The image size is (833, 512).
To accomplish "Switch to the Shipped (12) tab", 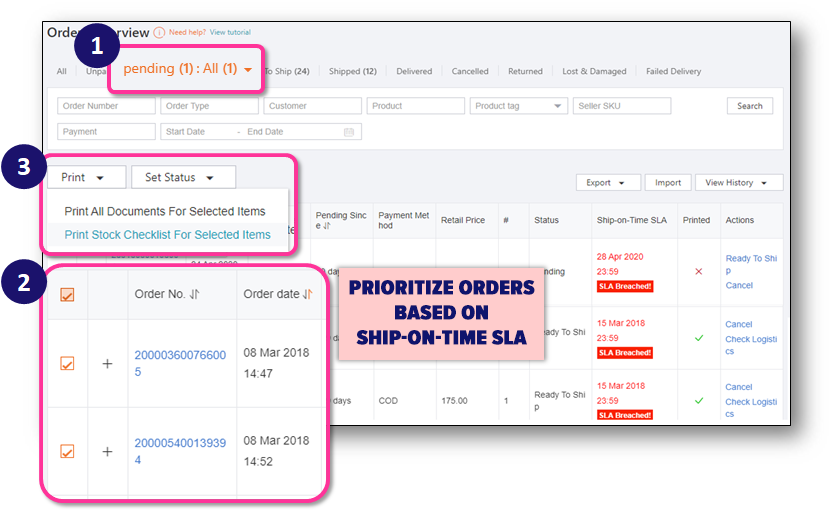I will point(352,72).
